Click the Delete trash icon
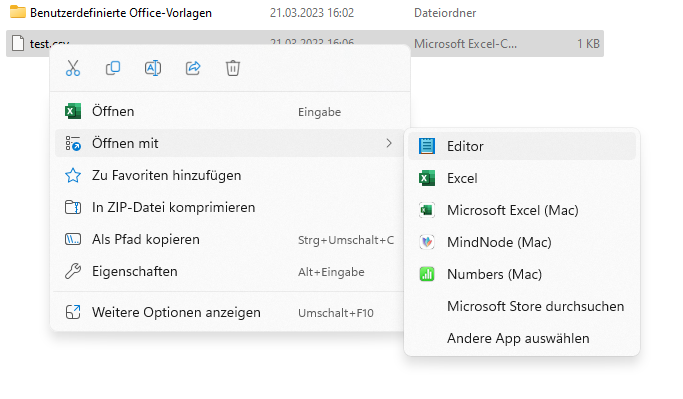 pyautogui.click(x=233, y=68)
